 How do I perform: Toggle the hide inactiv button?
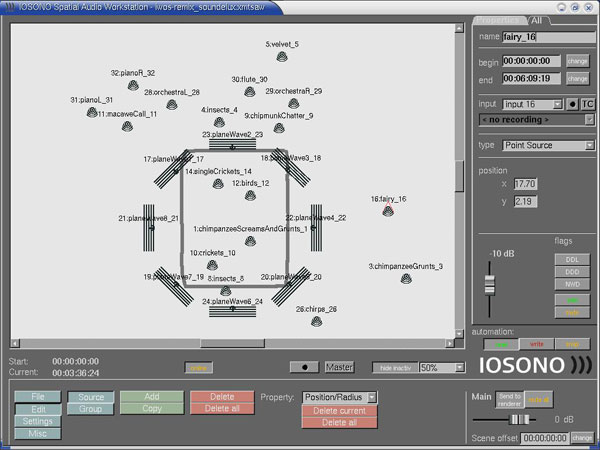(x=396, y=368)
